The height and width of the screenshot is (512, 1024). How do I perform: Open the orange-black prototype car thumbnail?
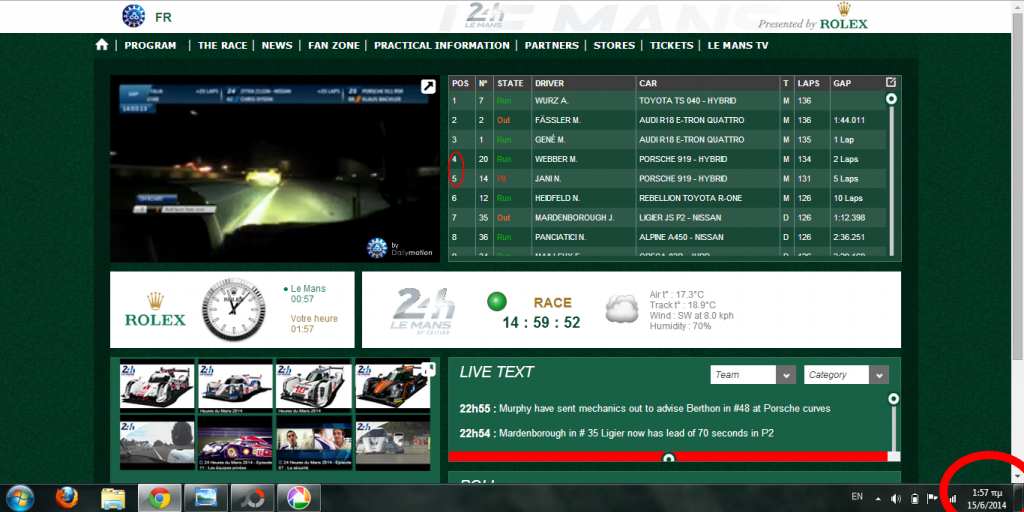click(392, 386)
